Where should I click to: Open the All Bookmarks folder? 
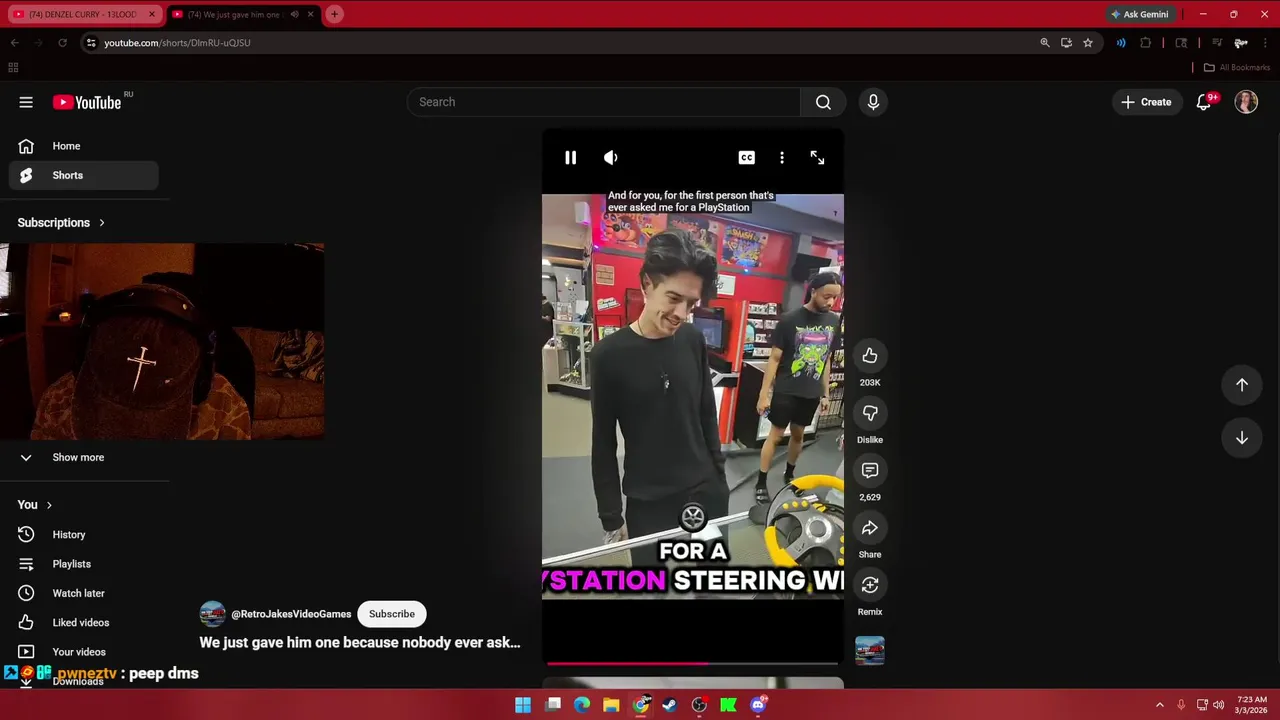pos(1236,67)
